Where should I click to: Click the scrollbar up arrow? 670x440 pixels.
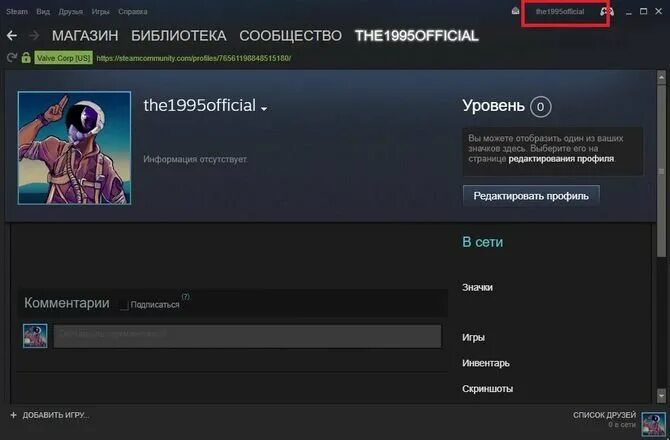(661, 78)
